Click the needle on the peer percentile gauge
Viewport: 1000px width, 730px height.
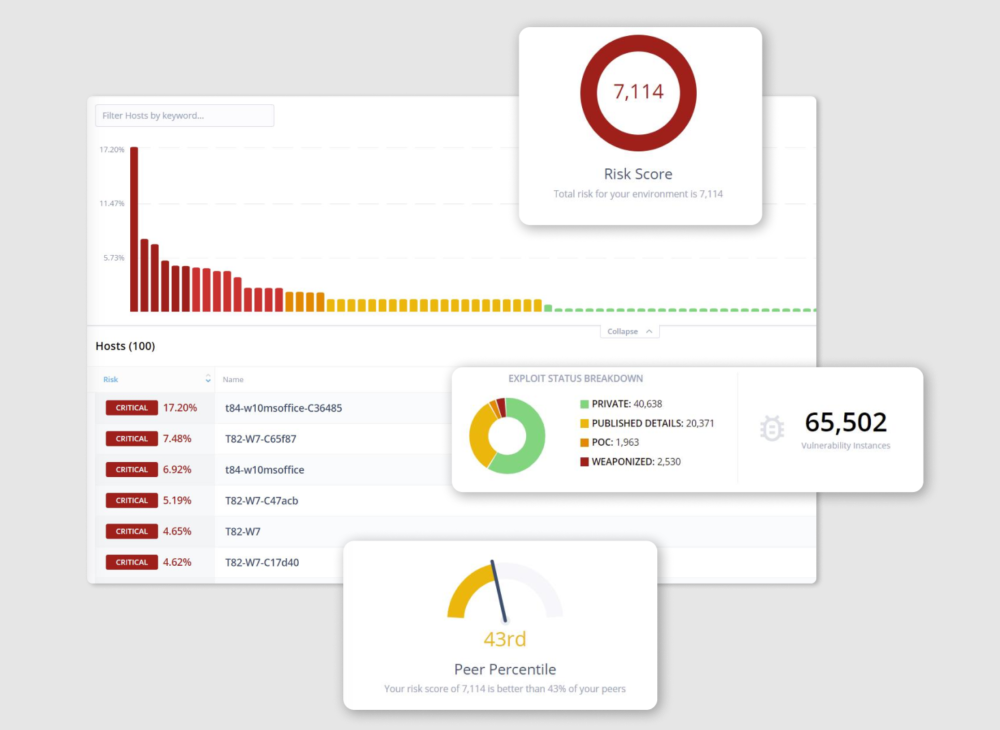click(x=499, y=592)
